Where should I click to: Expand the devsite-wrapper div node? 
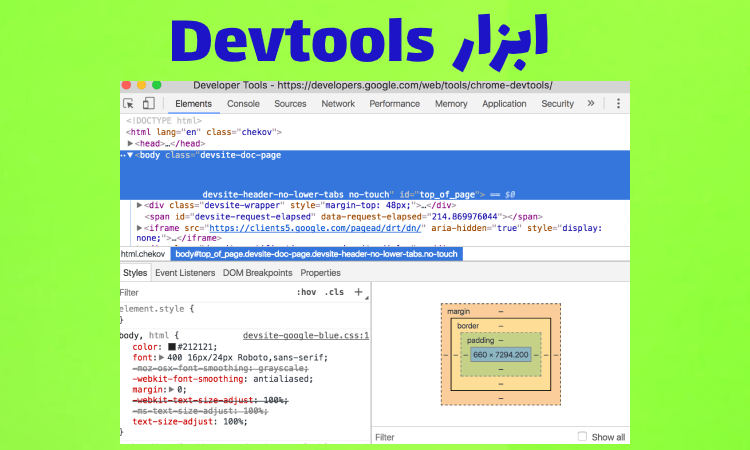click(x=139, y=205)
